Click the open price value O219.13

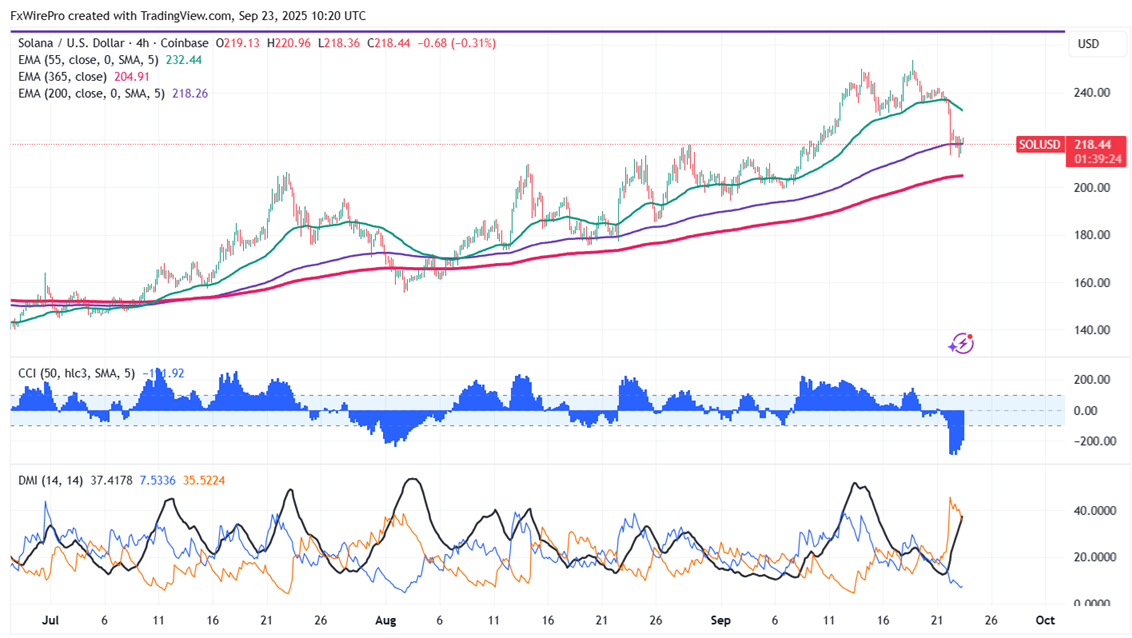click(238, 43)
